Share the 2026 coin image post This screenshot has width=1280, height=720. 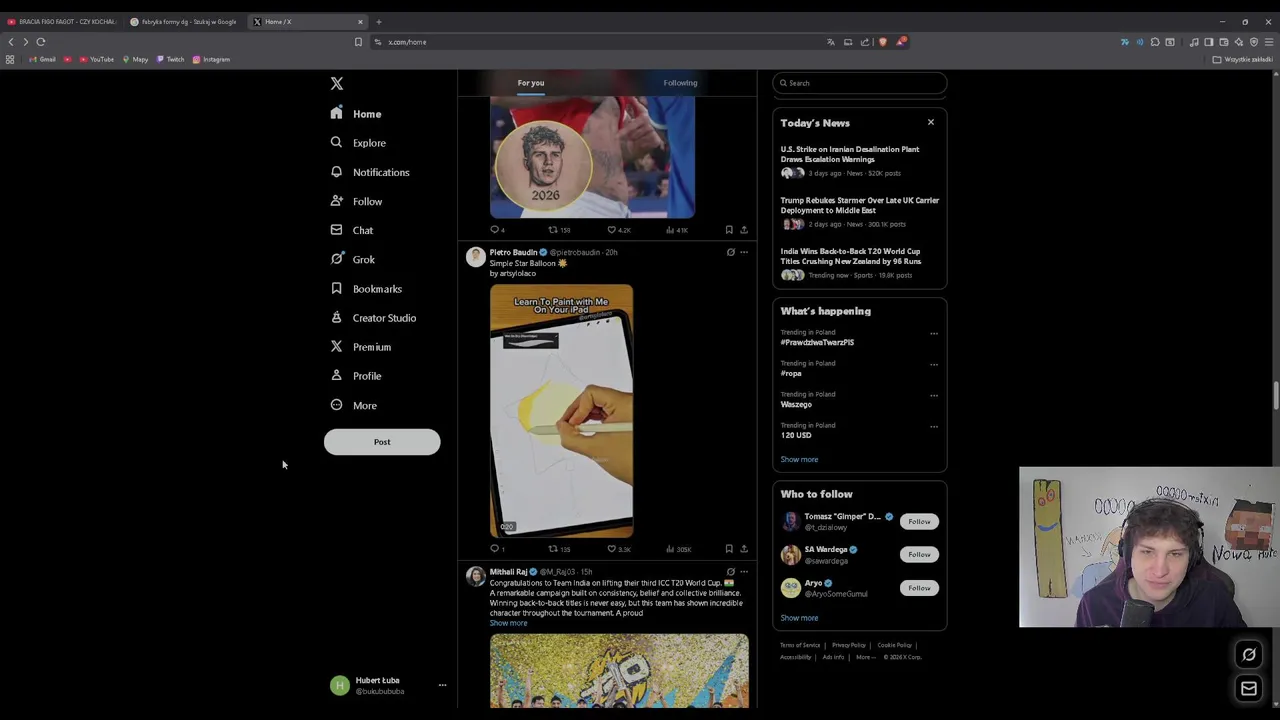(x=744, y=230)
